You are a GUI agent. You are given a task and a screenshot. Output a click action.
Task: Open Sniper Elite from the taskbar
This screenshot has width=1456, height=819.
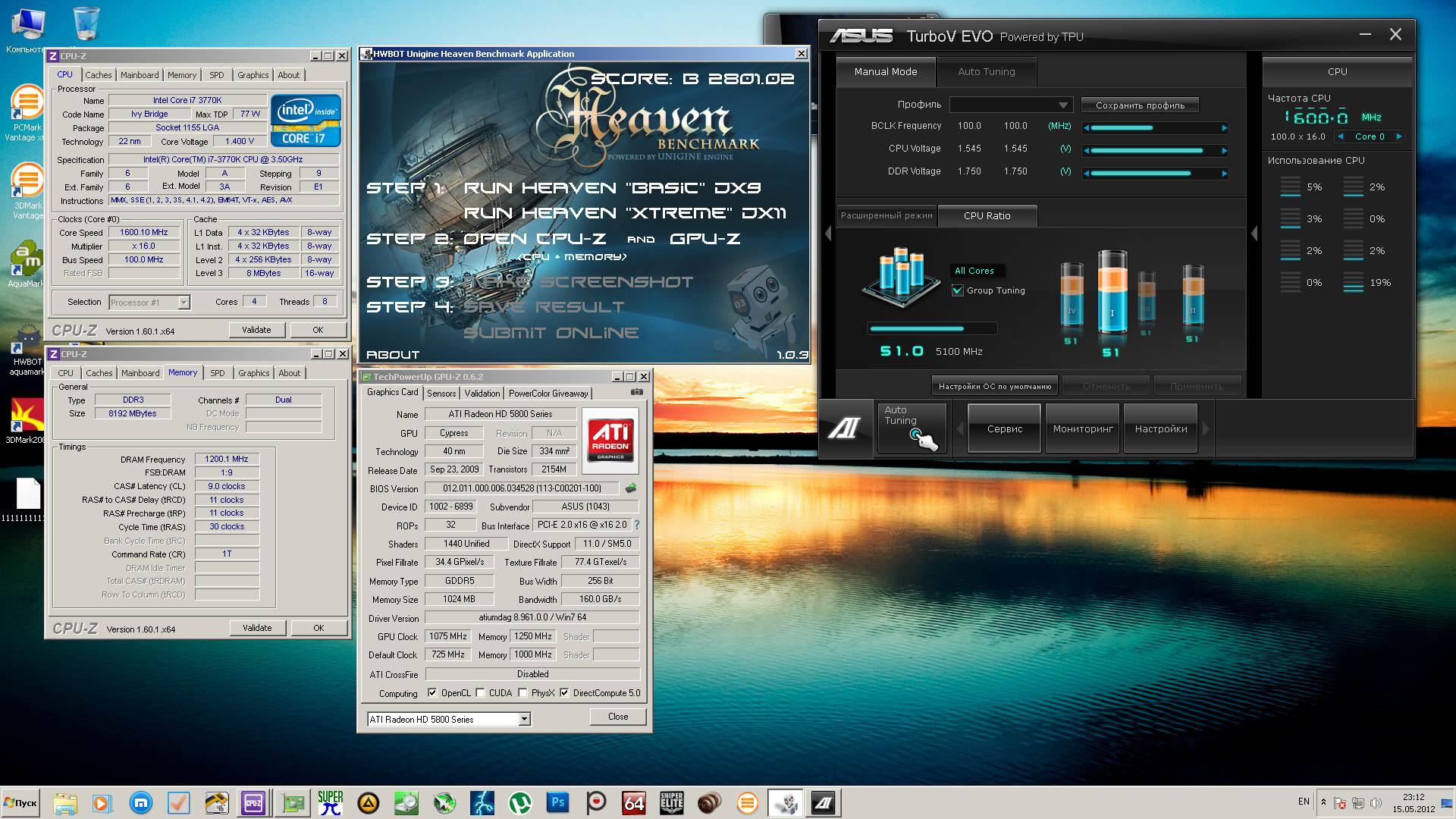coord(672,803)
